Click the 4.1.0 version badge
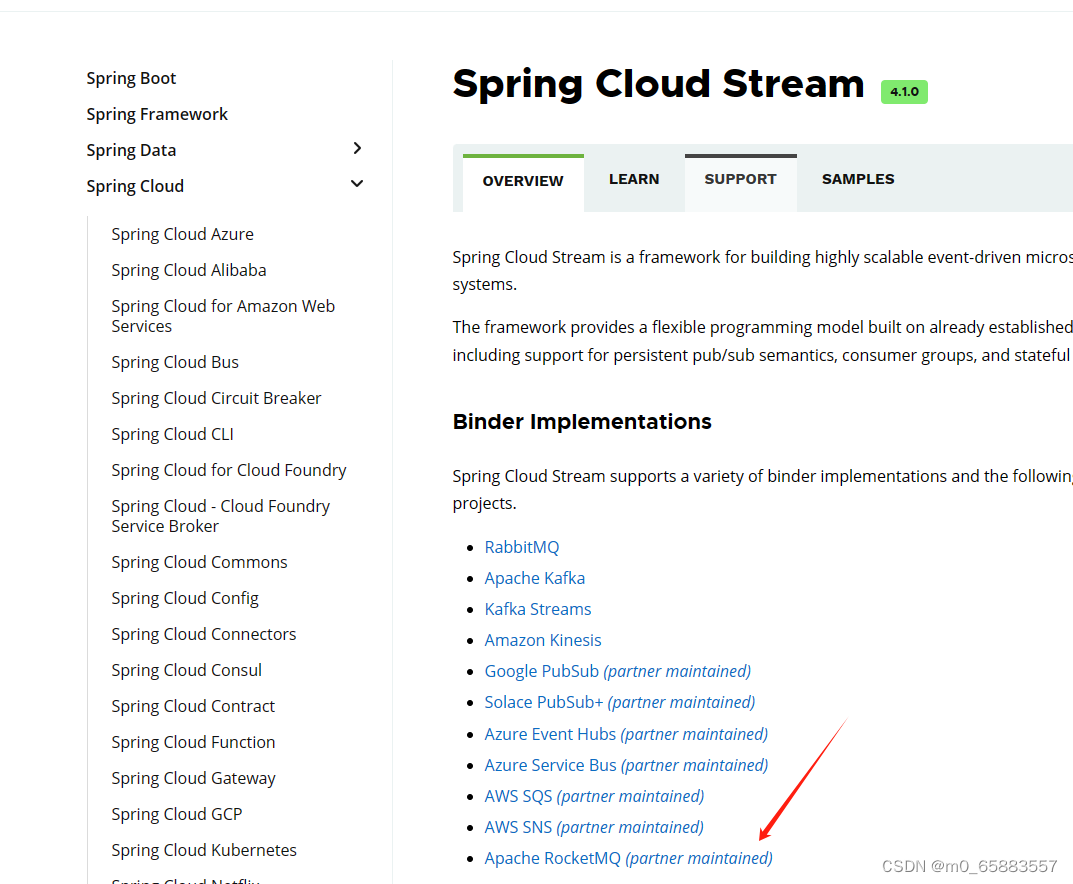Viewport: 1073px width, 884px height. (904, 92)
